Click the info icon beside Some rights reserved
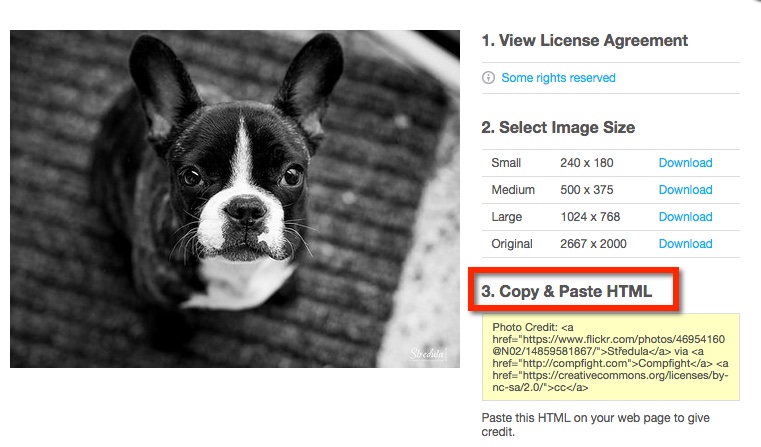The height and width of the screenshot is (447, 761). pyautogui.click(x=489, y=78)
